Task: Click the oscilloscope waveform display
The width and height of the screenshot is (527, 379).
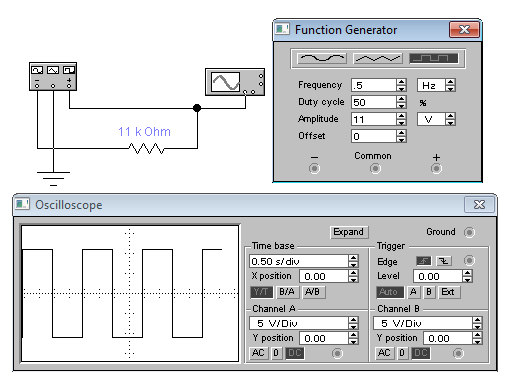Action: [x=130, y=294]
